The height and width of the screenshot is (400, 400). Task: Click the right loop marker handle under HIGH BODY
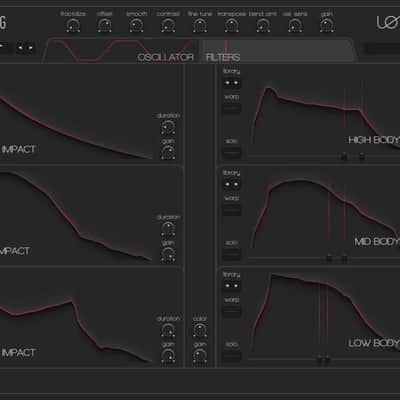[x=362, y=156]
